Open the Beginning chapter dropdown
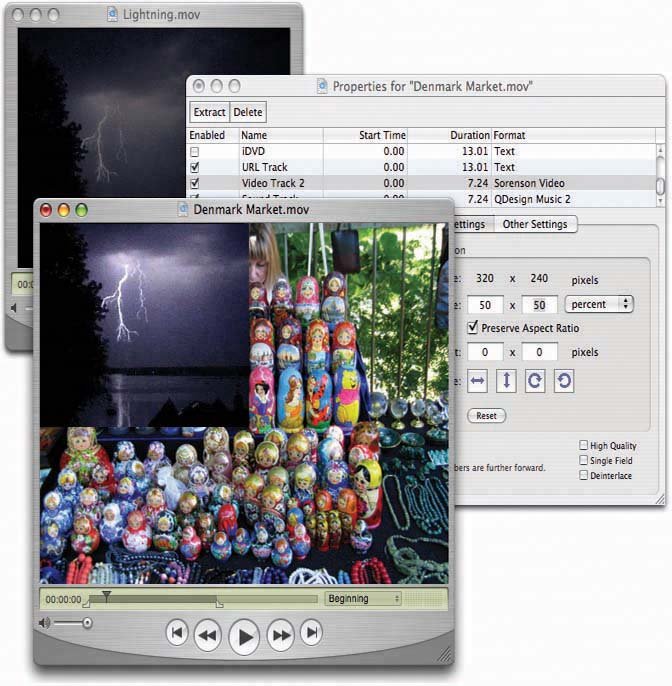This screenshot has width=672, height=686. (x=362, y=598)
